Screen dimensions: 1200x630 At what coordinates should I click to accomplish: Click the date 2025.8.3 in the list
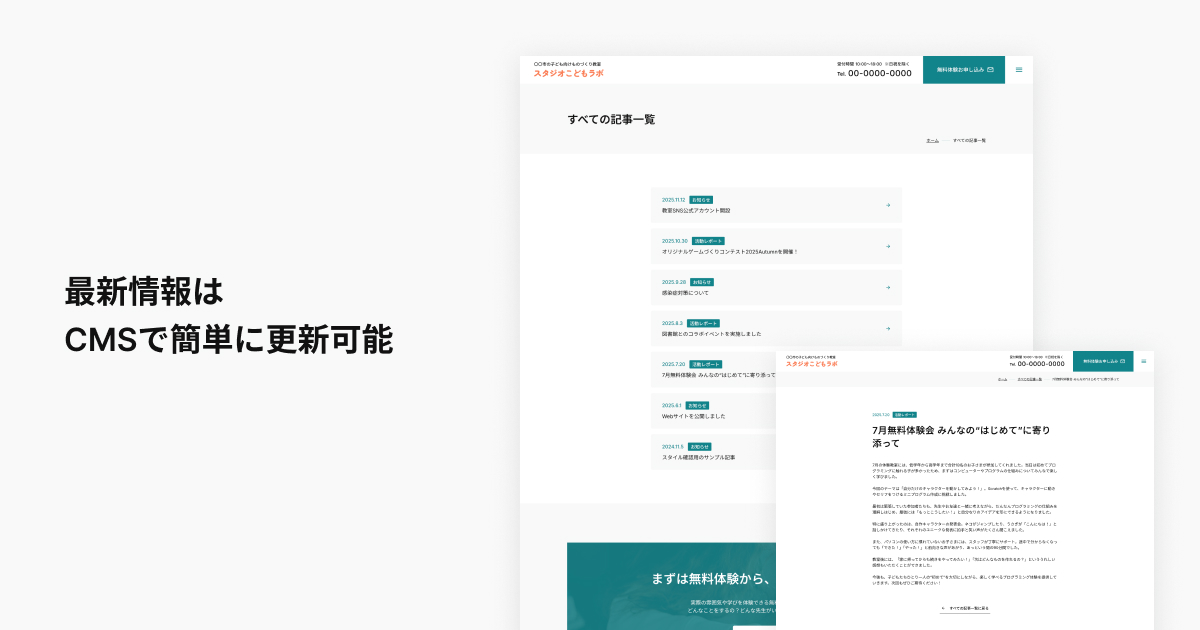673,323
